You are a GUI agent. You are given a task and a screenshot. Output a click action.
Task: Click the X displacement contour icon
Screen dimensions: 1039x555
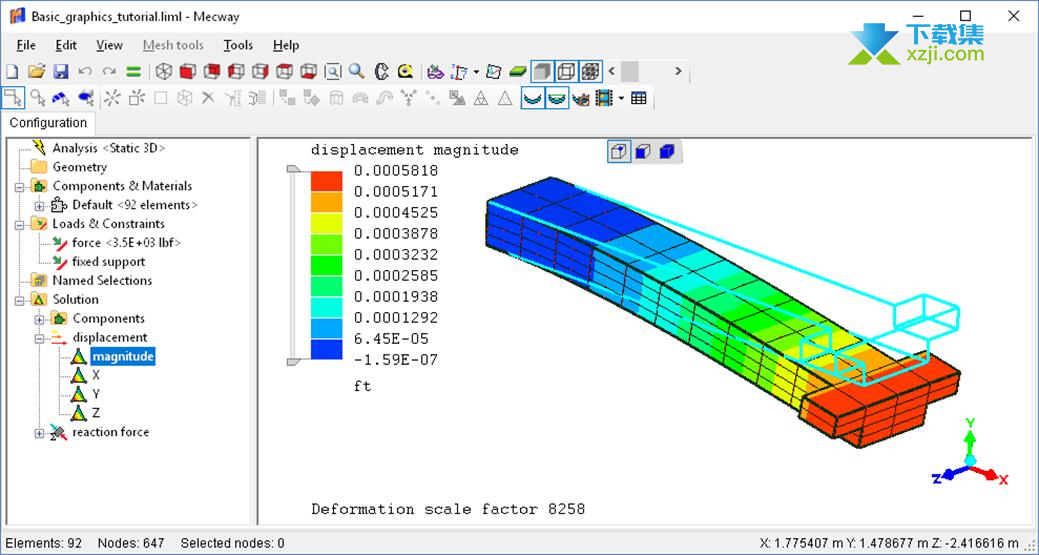click(x=79, y=375)
